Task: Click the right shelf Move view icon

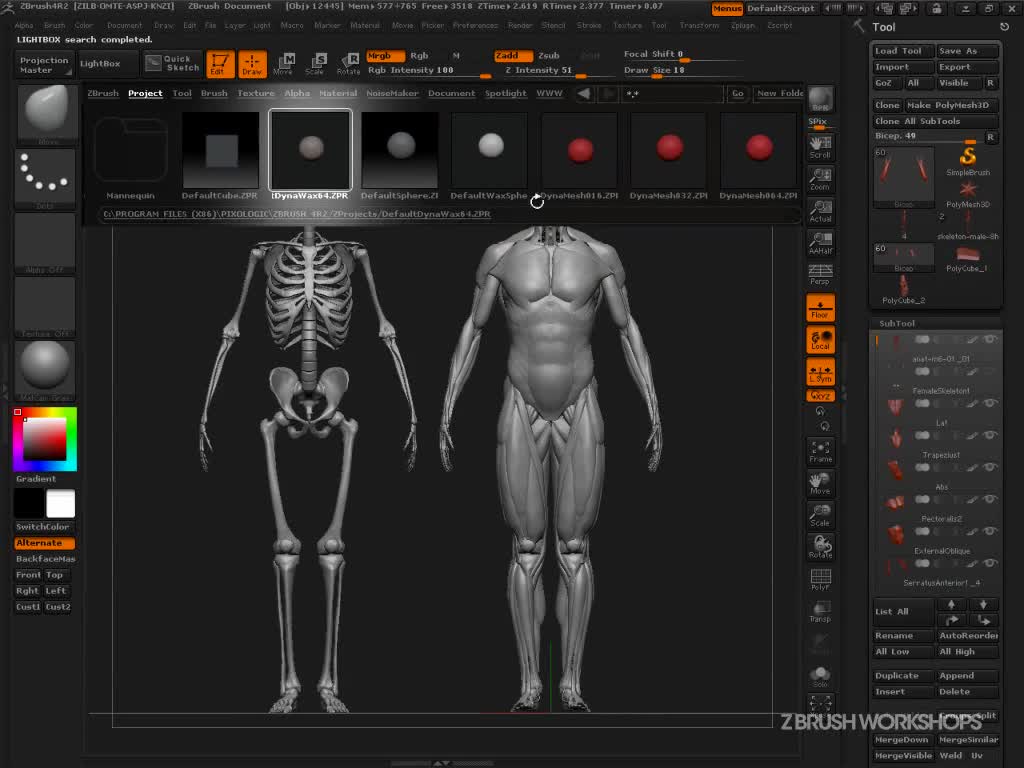Action: [x=820, y=484]
